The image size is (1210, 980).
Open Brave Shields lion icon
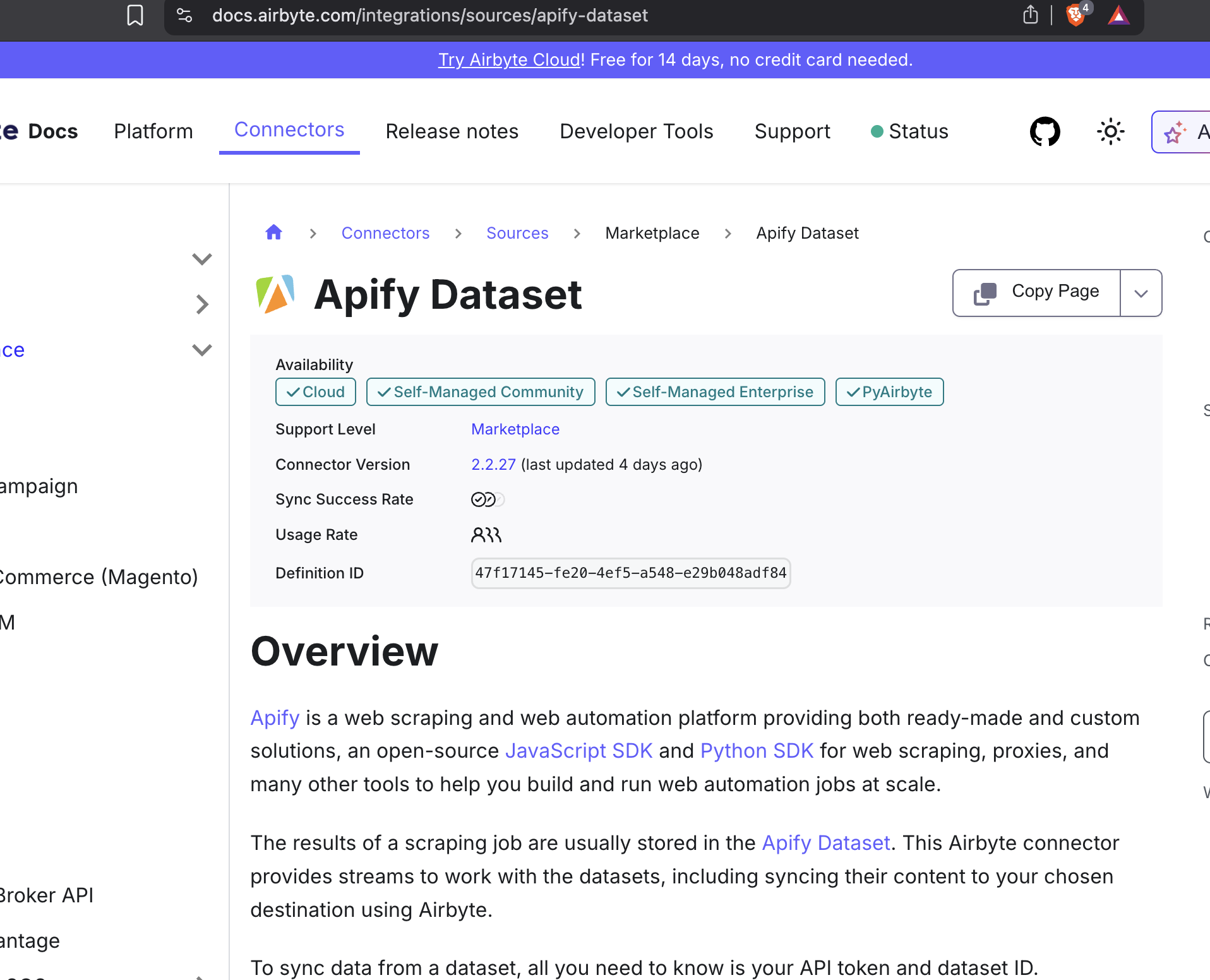point(1076,15)
